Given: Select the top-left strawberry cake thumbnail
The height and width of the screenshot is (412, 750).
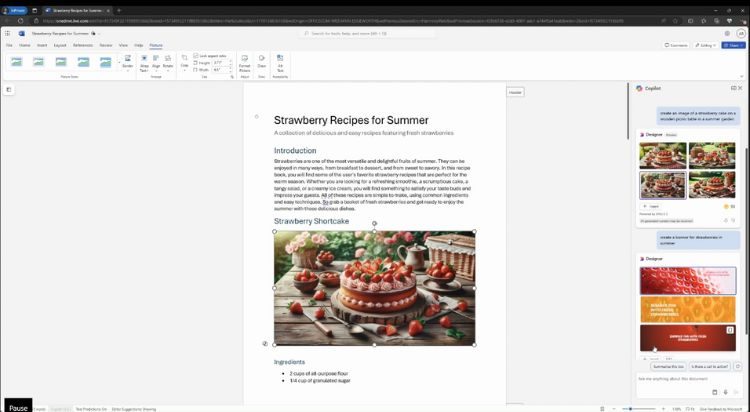Looking at the screenshot, I should pos(662,156).
